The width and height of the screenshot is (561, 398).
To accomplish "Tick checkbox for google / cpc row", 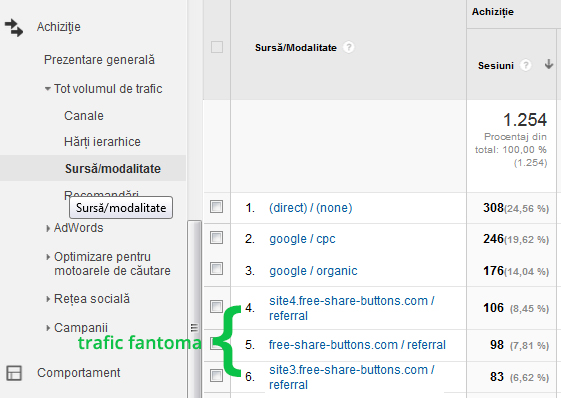I will 216,237.
